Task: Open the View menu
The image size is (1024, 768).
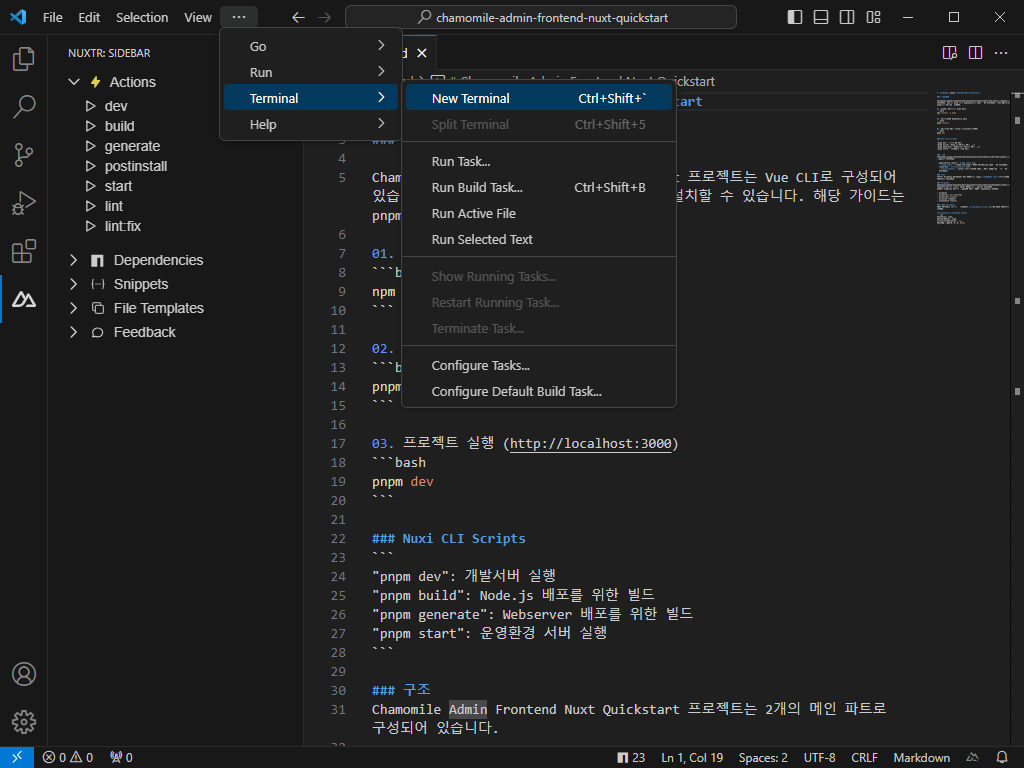Action: (x=197, y=18)
